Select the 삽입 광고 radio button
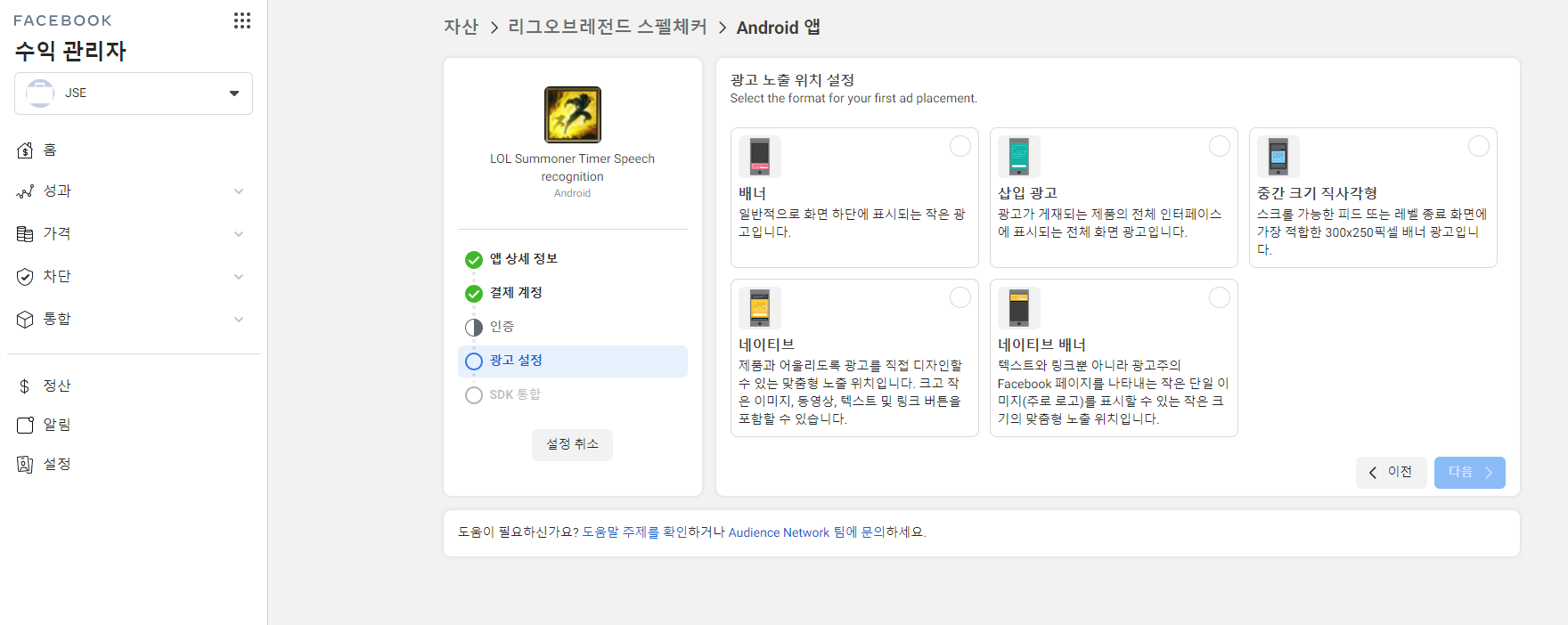Viewport: 1568px width, 625px height. (x=1220, y=146)
